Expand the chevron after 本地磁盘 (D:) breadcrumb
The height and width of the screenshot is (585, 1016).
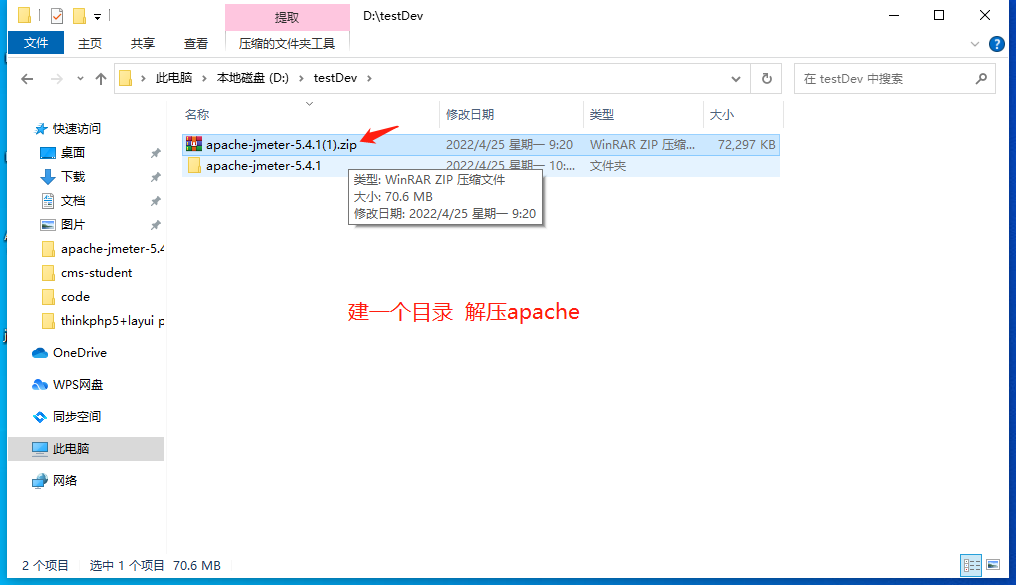(301, 78)
